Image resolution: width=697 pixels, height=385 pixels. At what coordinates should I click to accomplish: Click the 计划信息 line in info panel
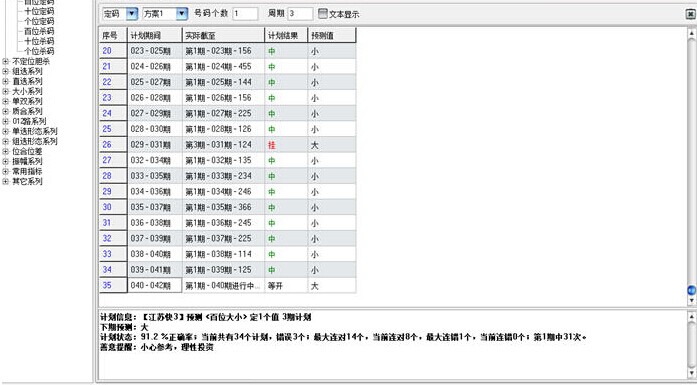205,317
